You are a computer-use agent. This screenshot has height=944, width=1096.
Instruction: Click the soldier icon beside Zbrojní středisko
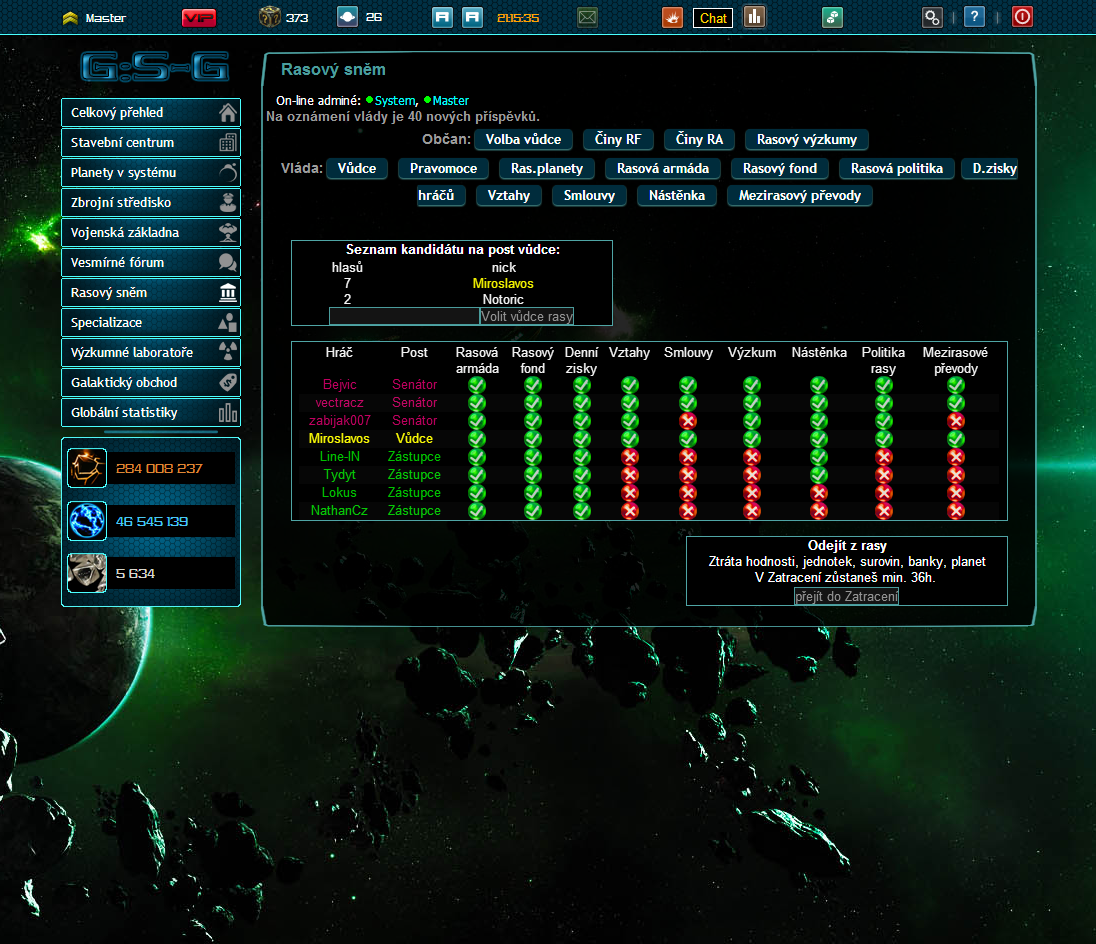coord(228,203)
